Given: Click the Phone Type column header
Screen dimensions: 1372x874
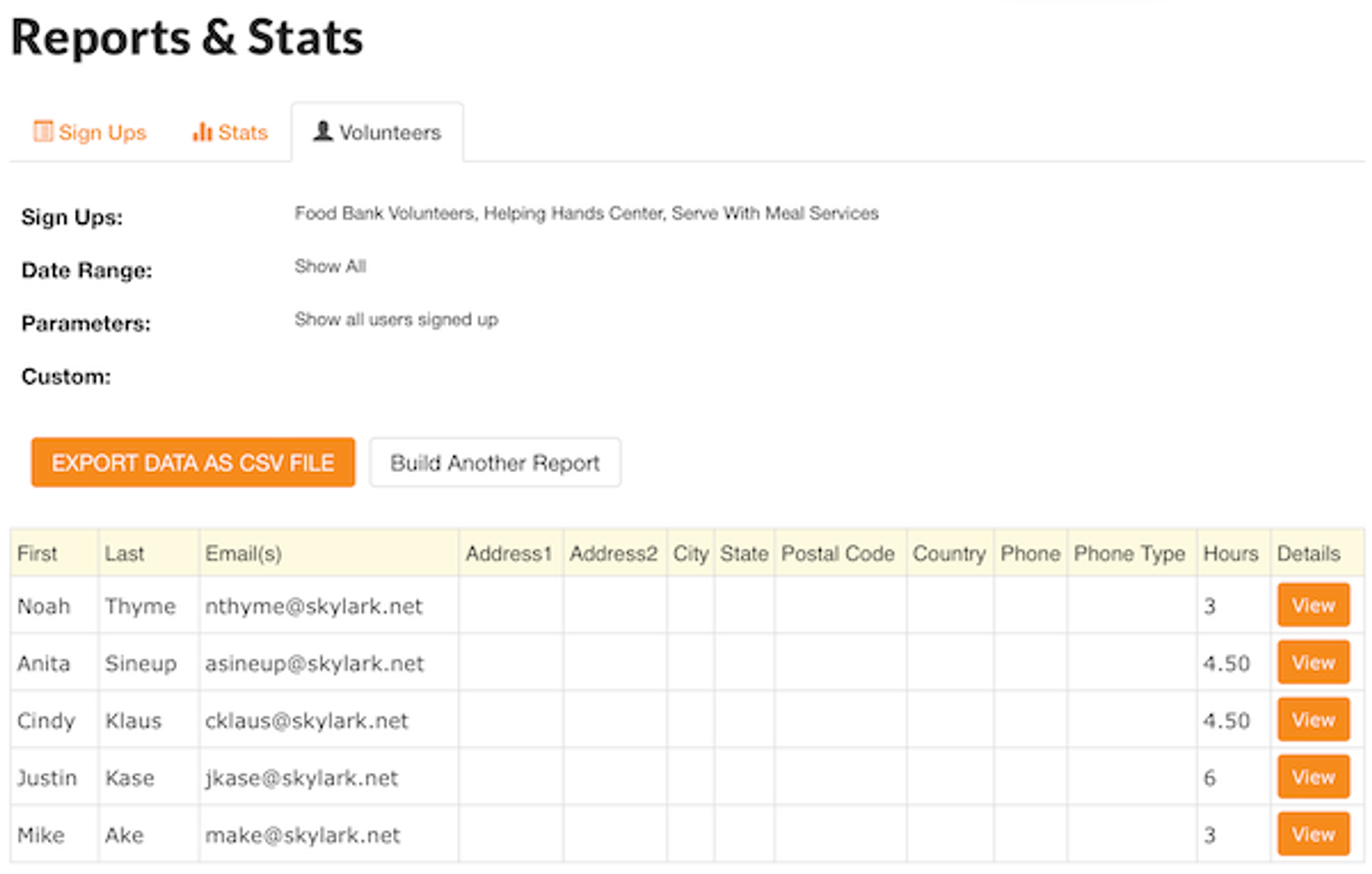Looking at the screenshot, I should pos(1129,553).
